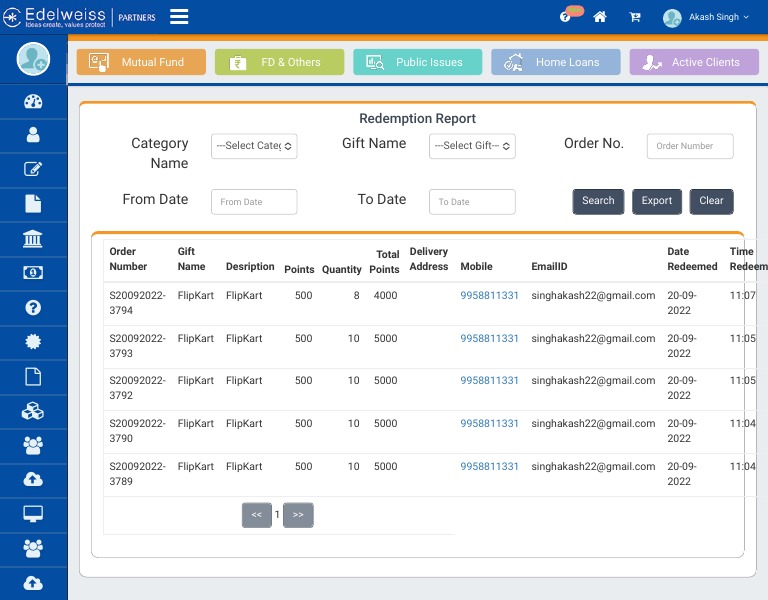Expand the Select Category dropdown
This screenshot has height=600, width=768.
coord(254,146)
